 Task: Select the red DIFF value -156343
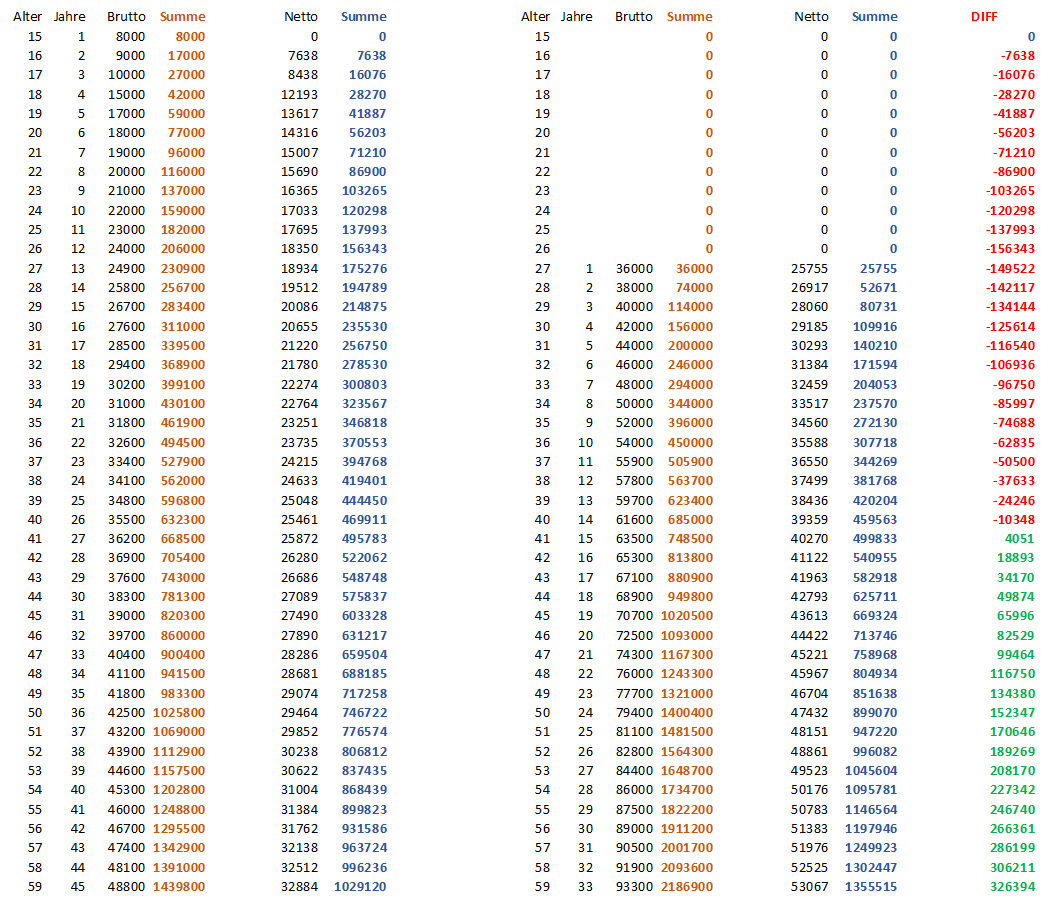[x=1010, y=249]
